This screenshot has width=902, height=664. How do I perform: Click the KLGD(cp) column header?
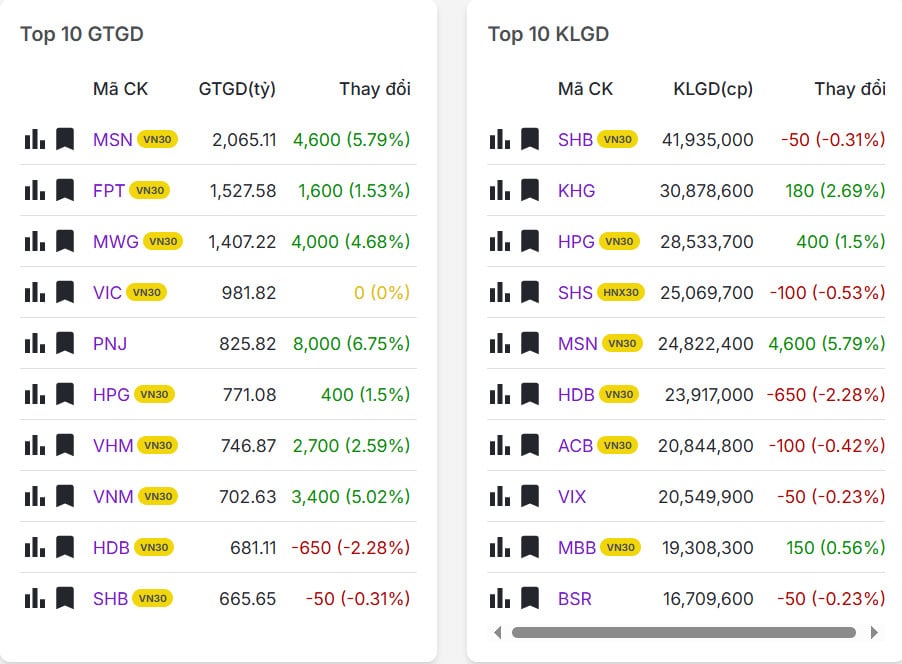[x=713, y=89]
